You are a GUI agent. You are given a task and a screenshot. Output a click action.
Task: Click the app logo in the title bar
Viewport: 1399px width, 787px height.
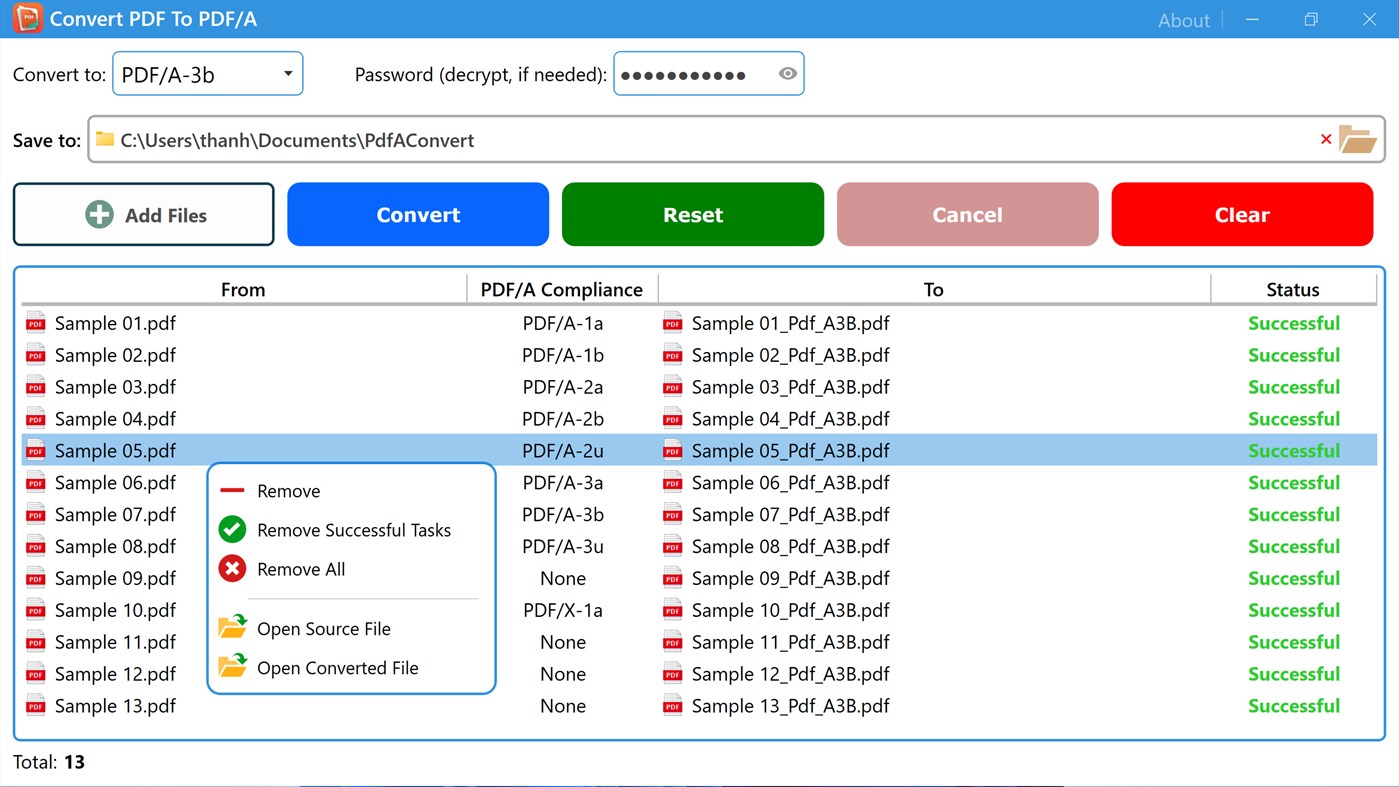[27, 19]
